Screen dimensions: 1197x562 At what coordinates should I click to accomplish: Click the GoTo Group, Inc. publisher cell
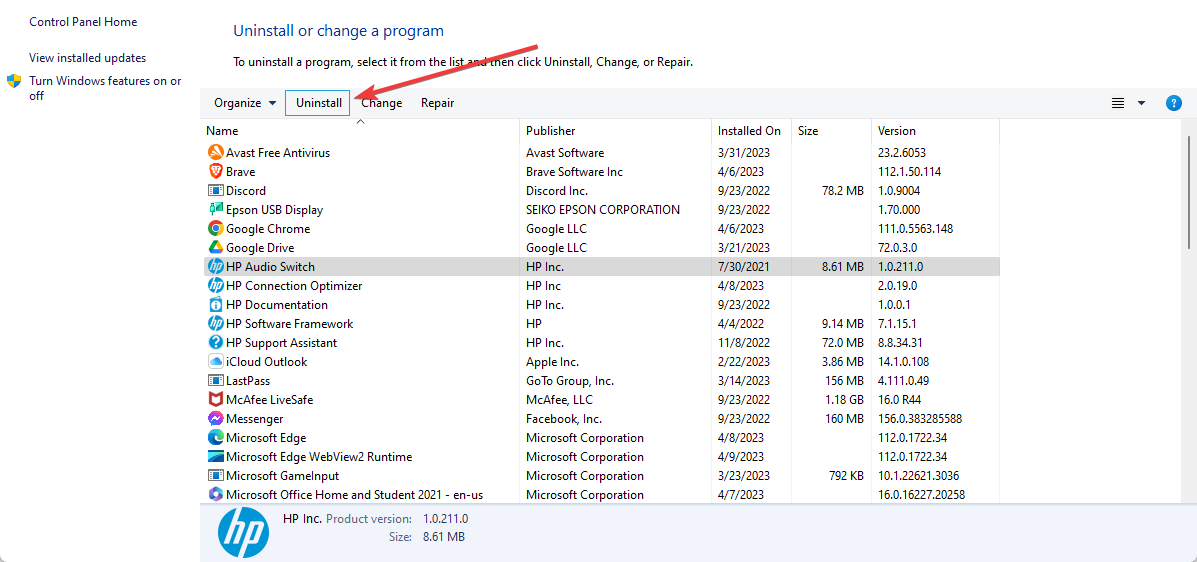click(570, 380)
